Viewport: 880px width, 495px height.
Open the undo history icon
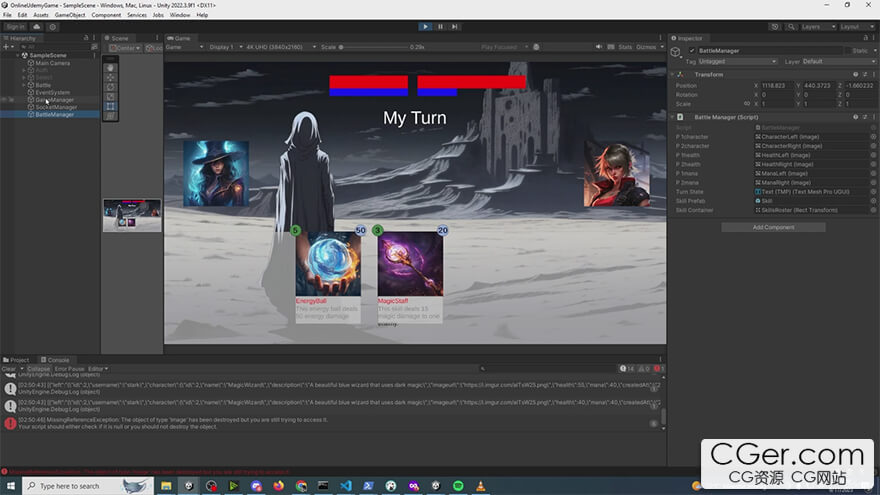coord(775,26)
